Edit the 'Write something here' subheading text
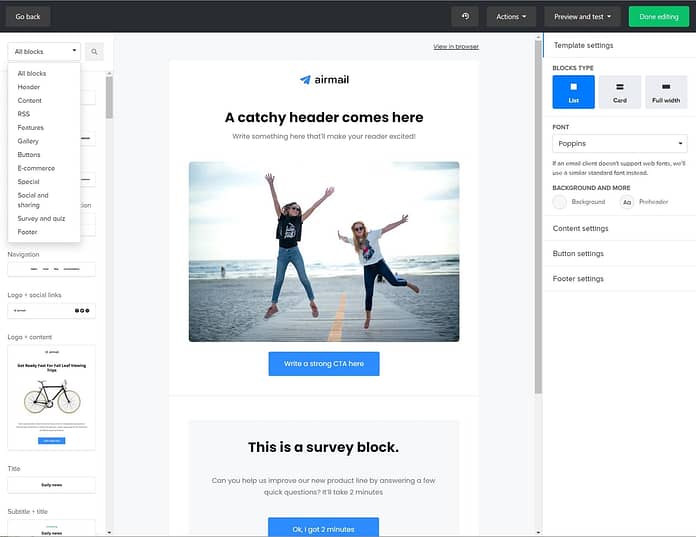 [324, 136]
